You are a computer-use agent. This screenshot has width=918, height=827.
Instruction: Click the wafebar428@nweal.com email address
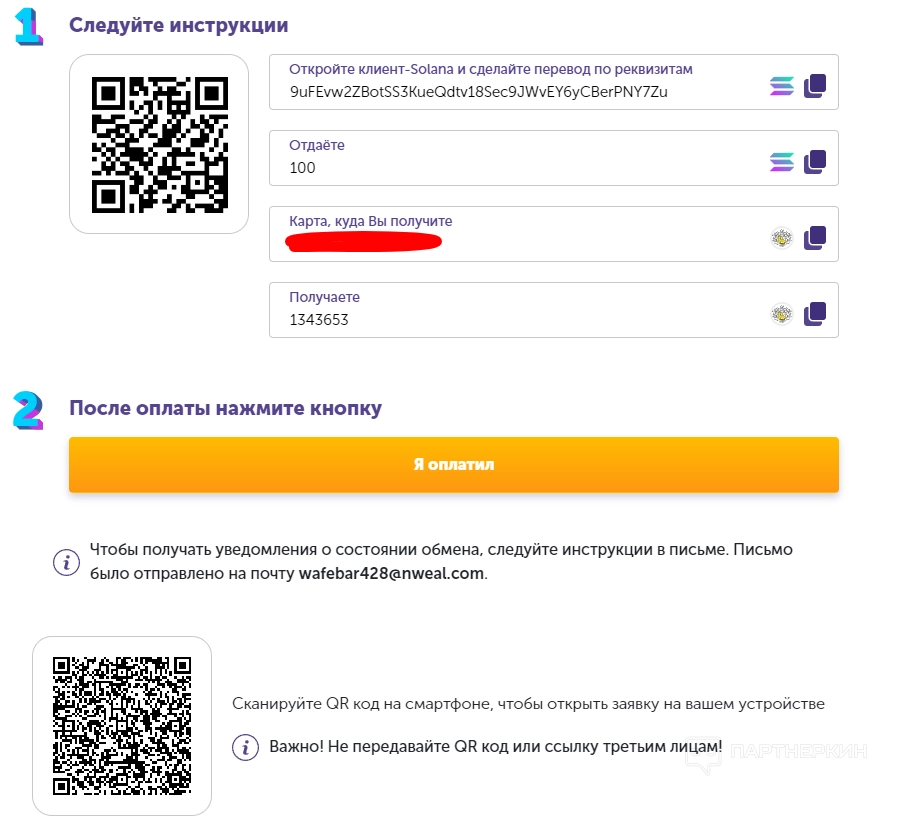[x=391, y=574]
